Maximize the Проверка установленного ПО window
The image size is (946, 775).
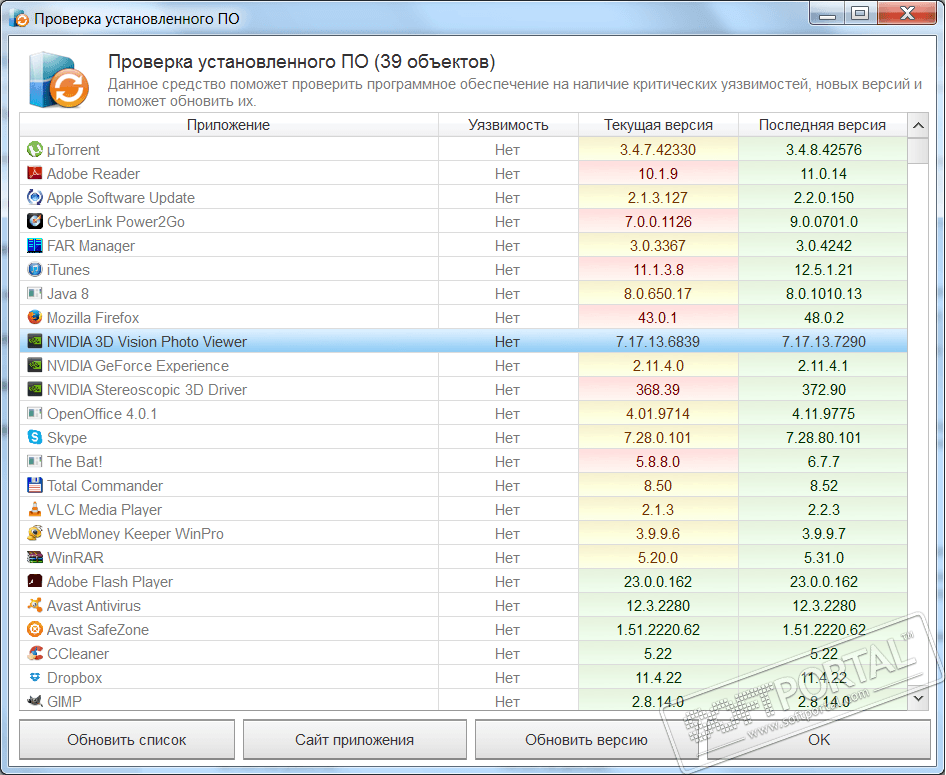click(x=860, y=13)
